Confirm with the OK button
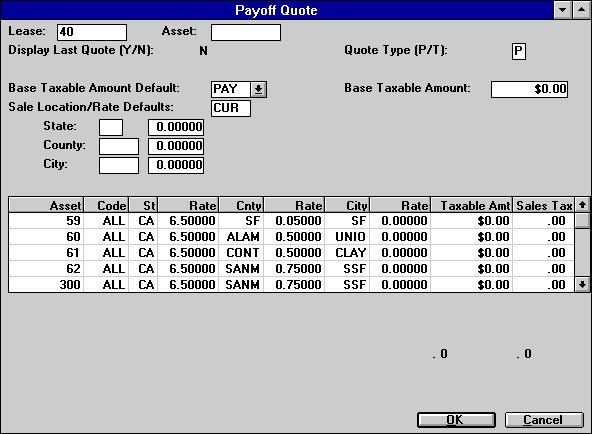This screenshot has height=434, width=592. pos(456,420)
